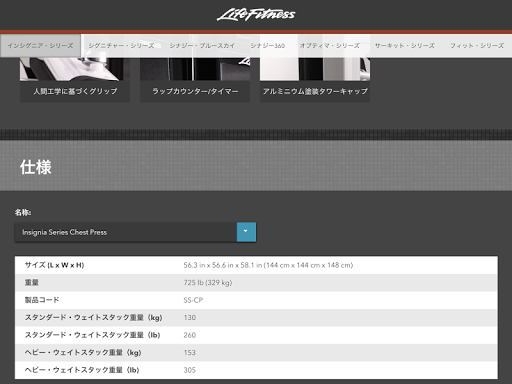The image size is (512, 384).
Task: Click the grip feature image
Action: (75, 69)
